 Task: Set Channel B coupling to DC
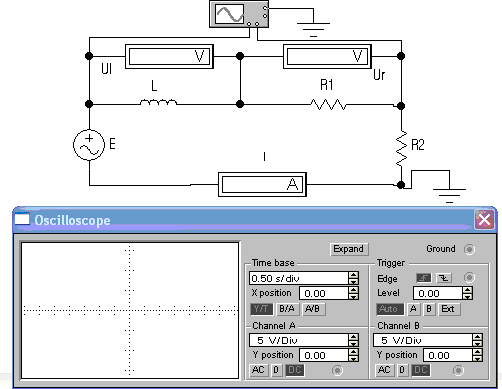421,370
